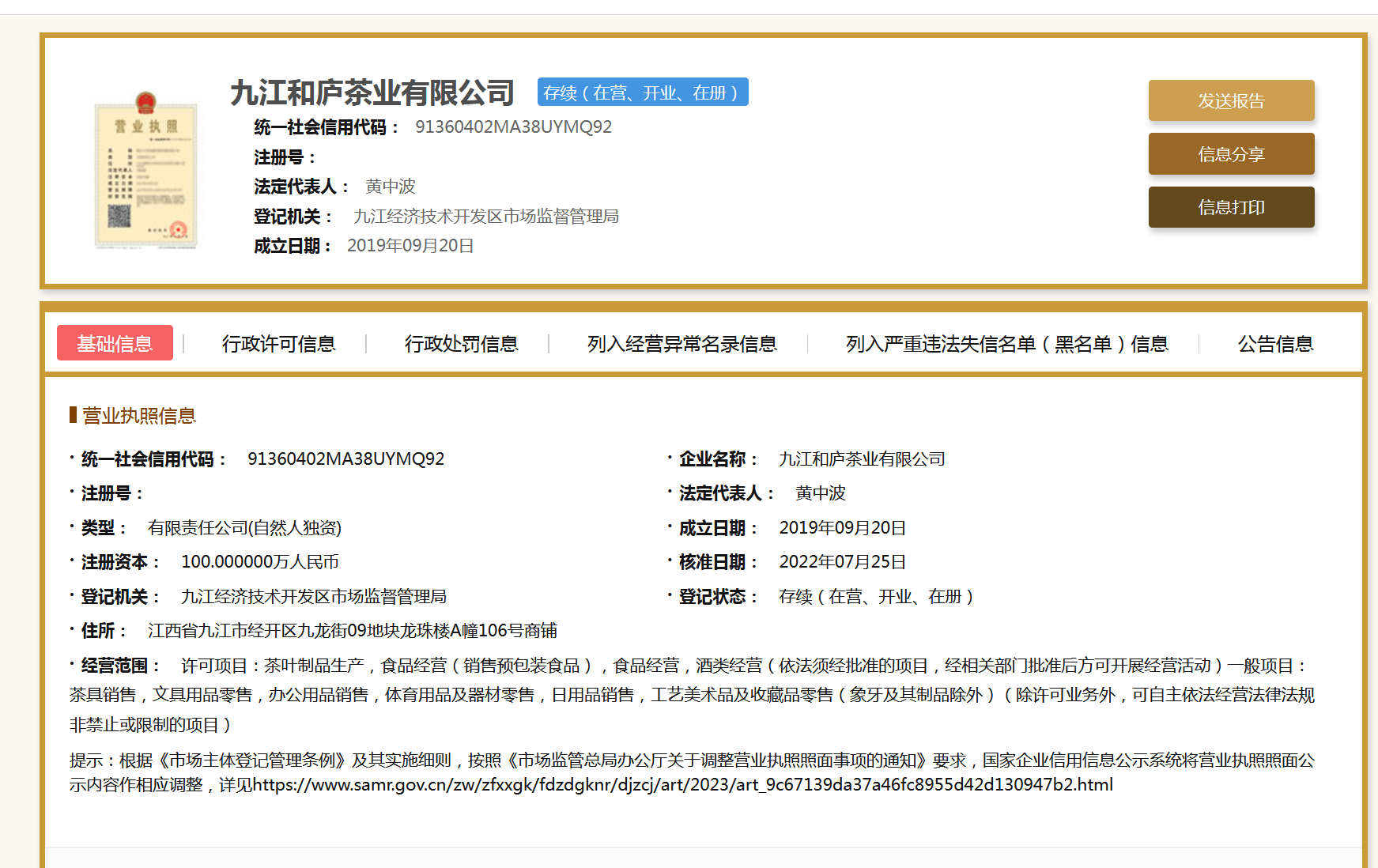Click legal representative 黄中波 in header
1378x868 pixels.
click(391, 187)
